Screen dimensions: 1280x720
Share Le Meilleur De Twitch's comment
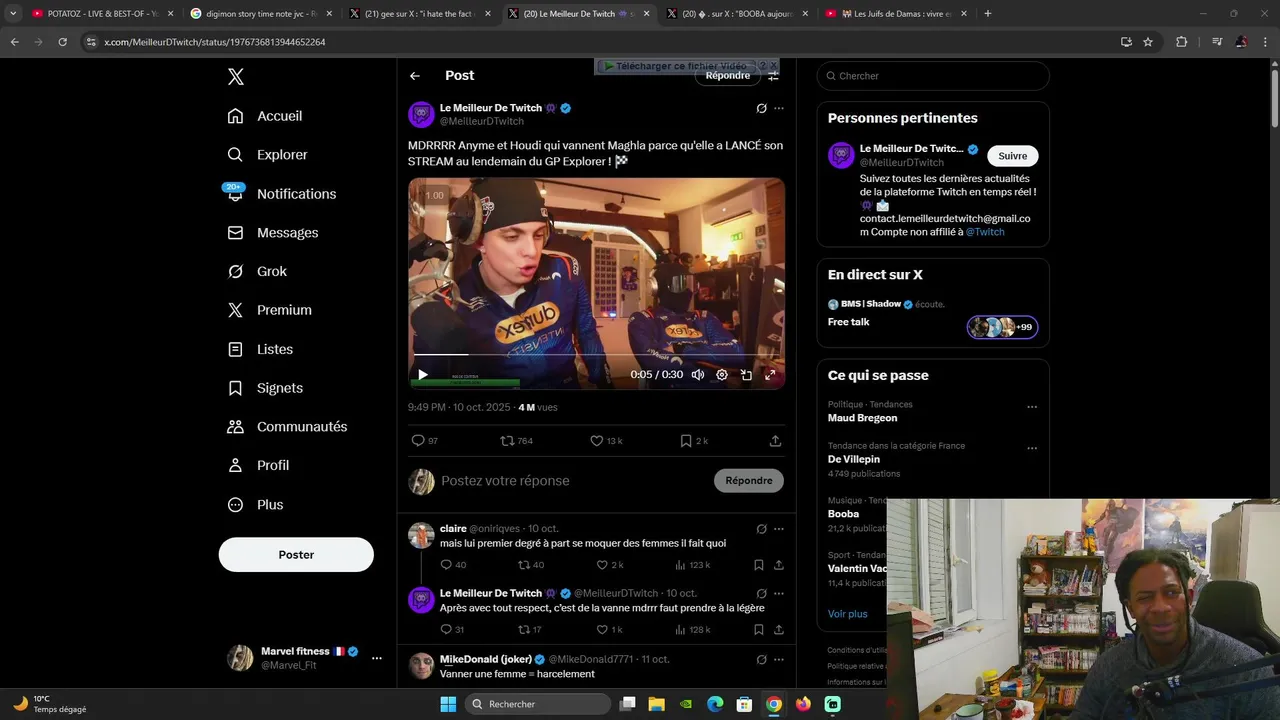click(779, 630)
